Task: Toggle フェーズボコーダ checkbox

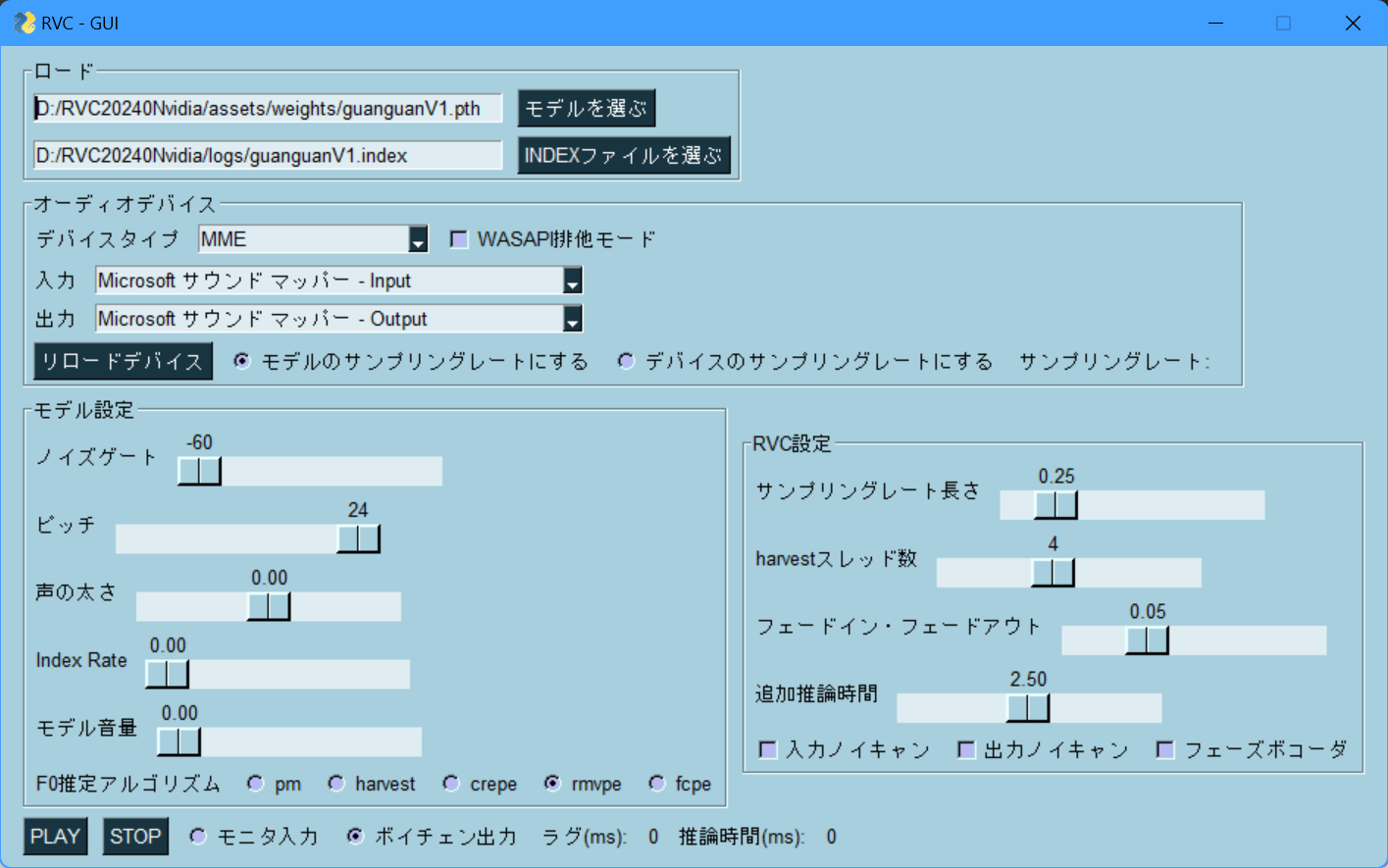Action: (1165, 749)
